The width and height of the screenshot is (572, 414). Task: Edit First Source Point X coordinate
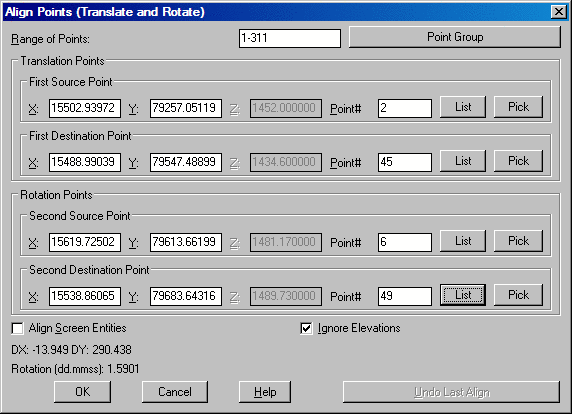pyautogui.click(x=85, y=108)
